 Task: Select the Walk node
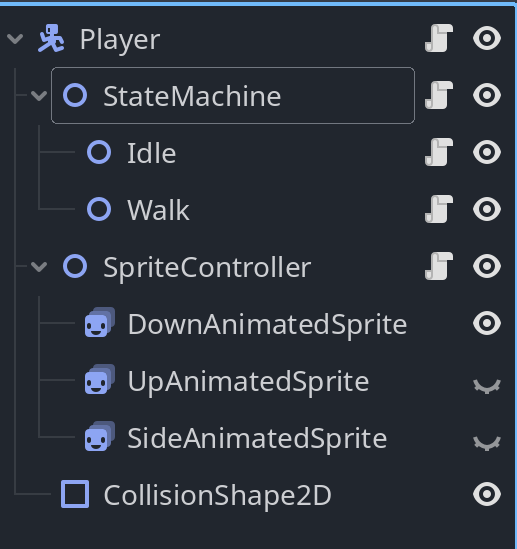tap(158, 210)
